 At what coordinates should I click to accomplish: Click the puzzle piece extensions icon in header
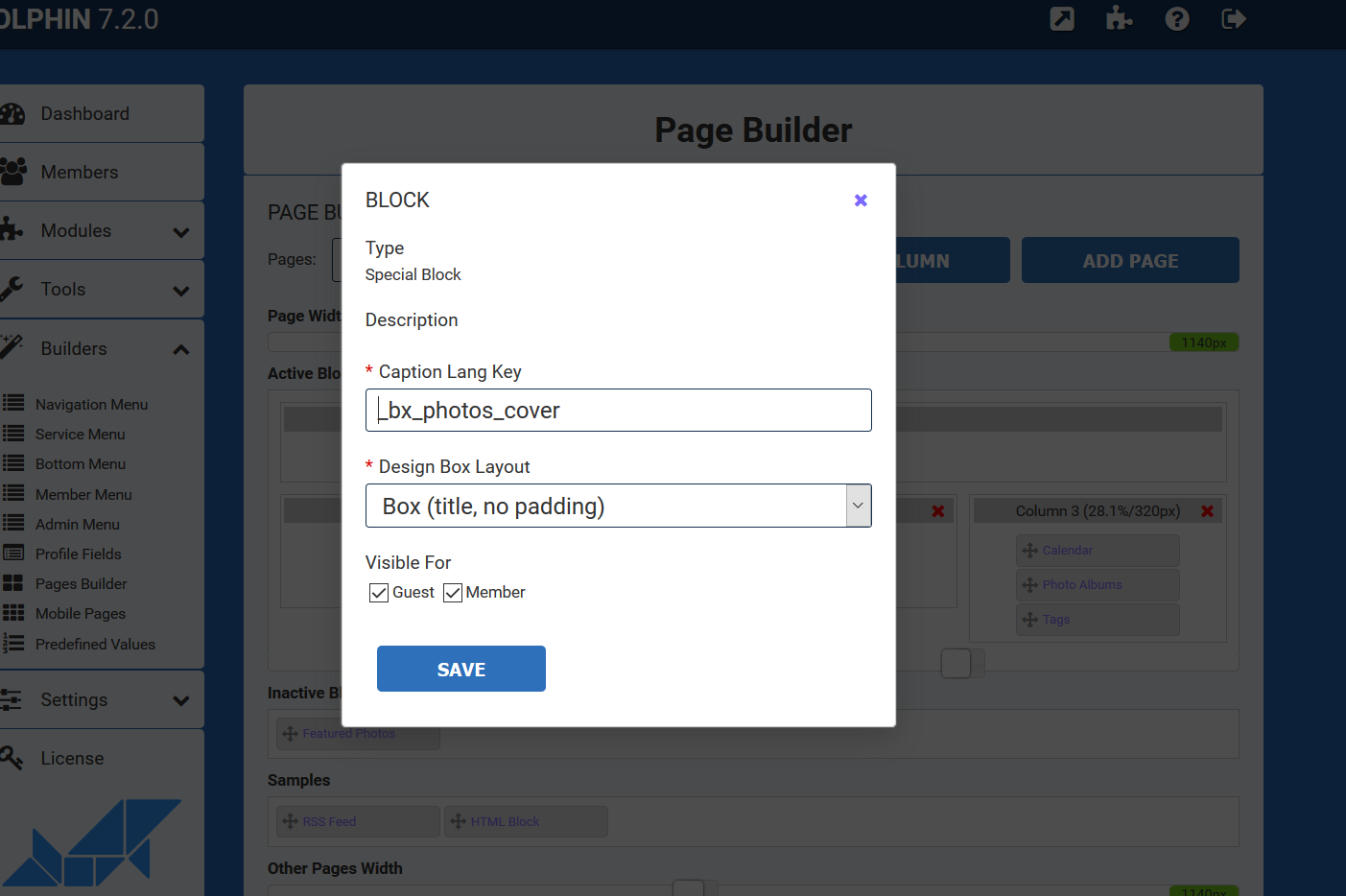1119,18
